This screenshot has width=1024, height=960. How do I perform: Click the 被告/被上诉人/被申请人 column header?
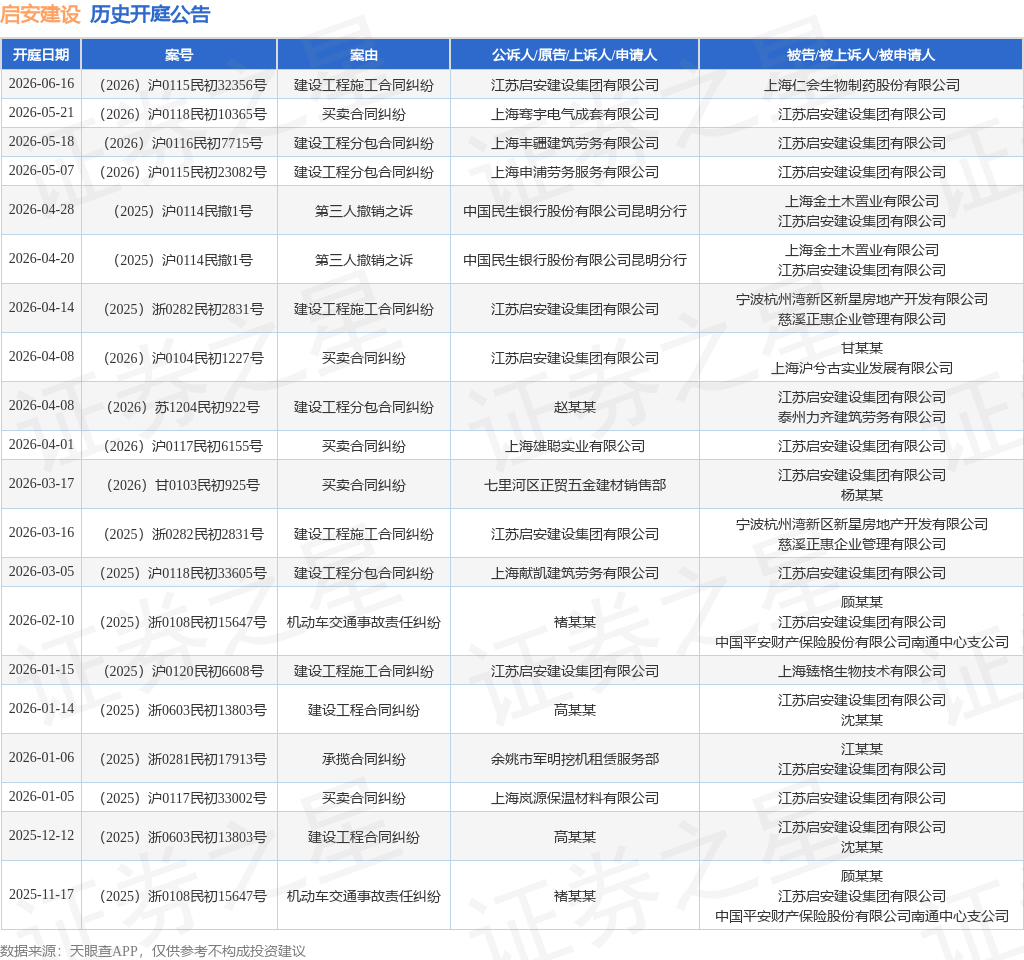(x=861, y=55)
